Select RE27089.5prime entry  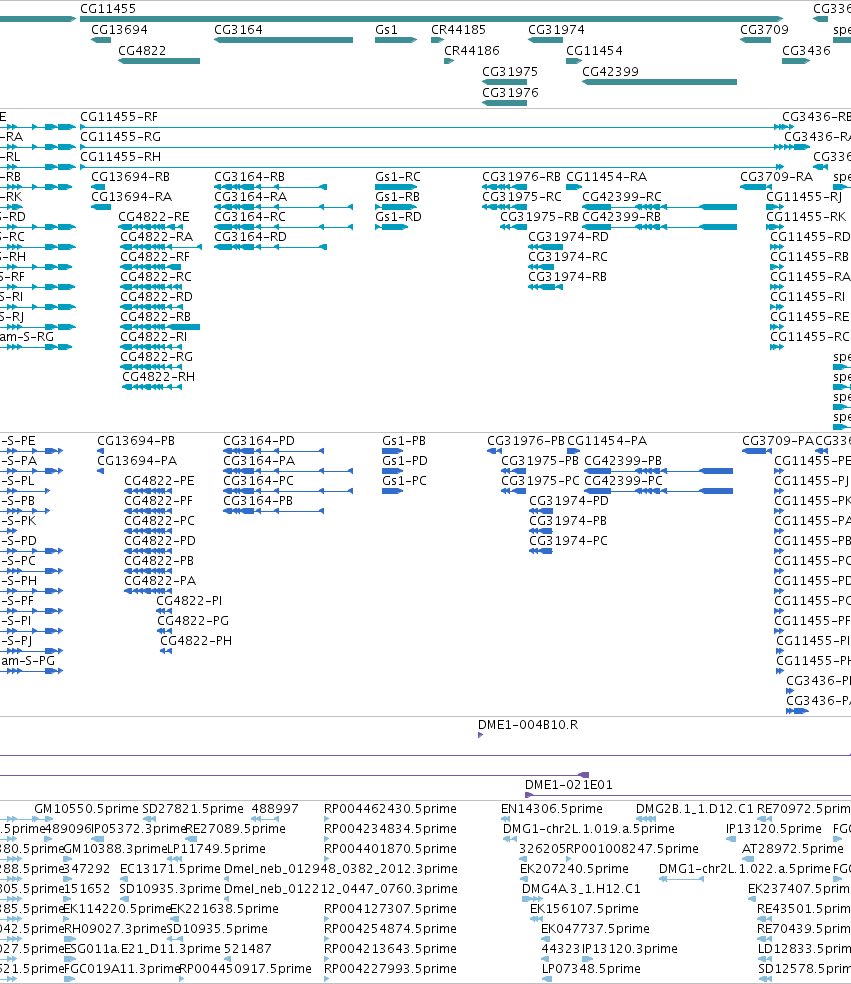pyautogui.click(x=235, y=829)
